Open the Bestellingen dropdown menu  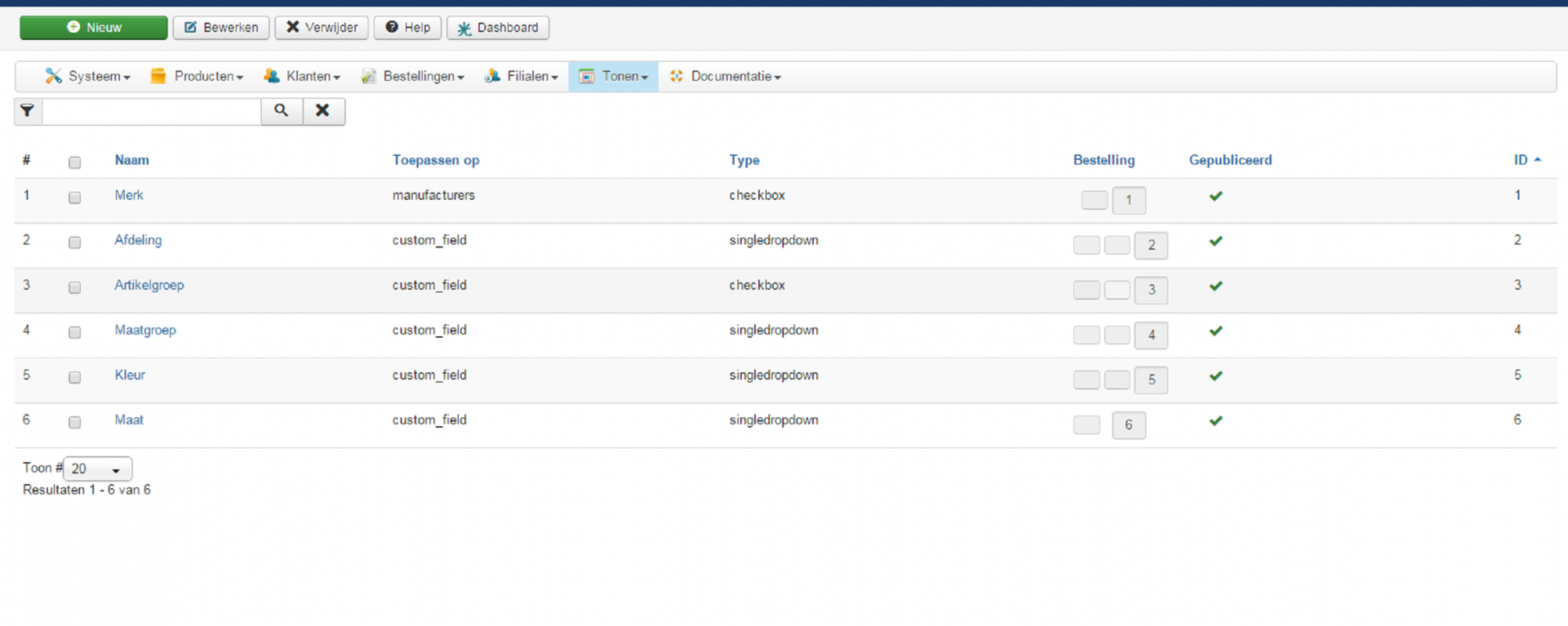pos(412,77)
